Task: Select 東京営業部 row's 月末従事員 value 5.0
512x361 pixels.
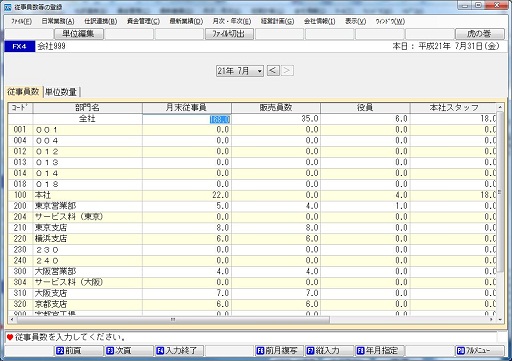Action: (x=187, y=206)
